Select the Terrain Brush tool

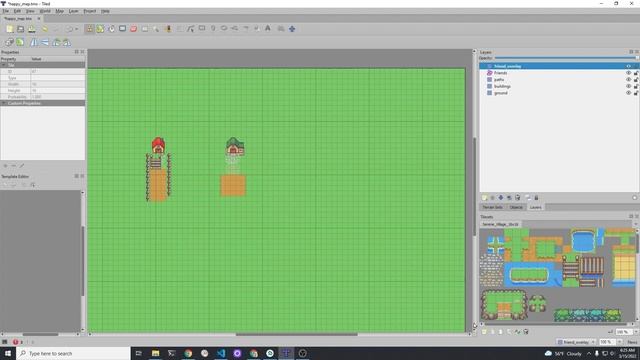100,29
